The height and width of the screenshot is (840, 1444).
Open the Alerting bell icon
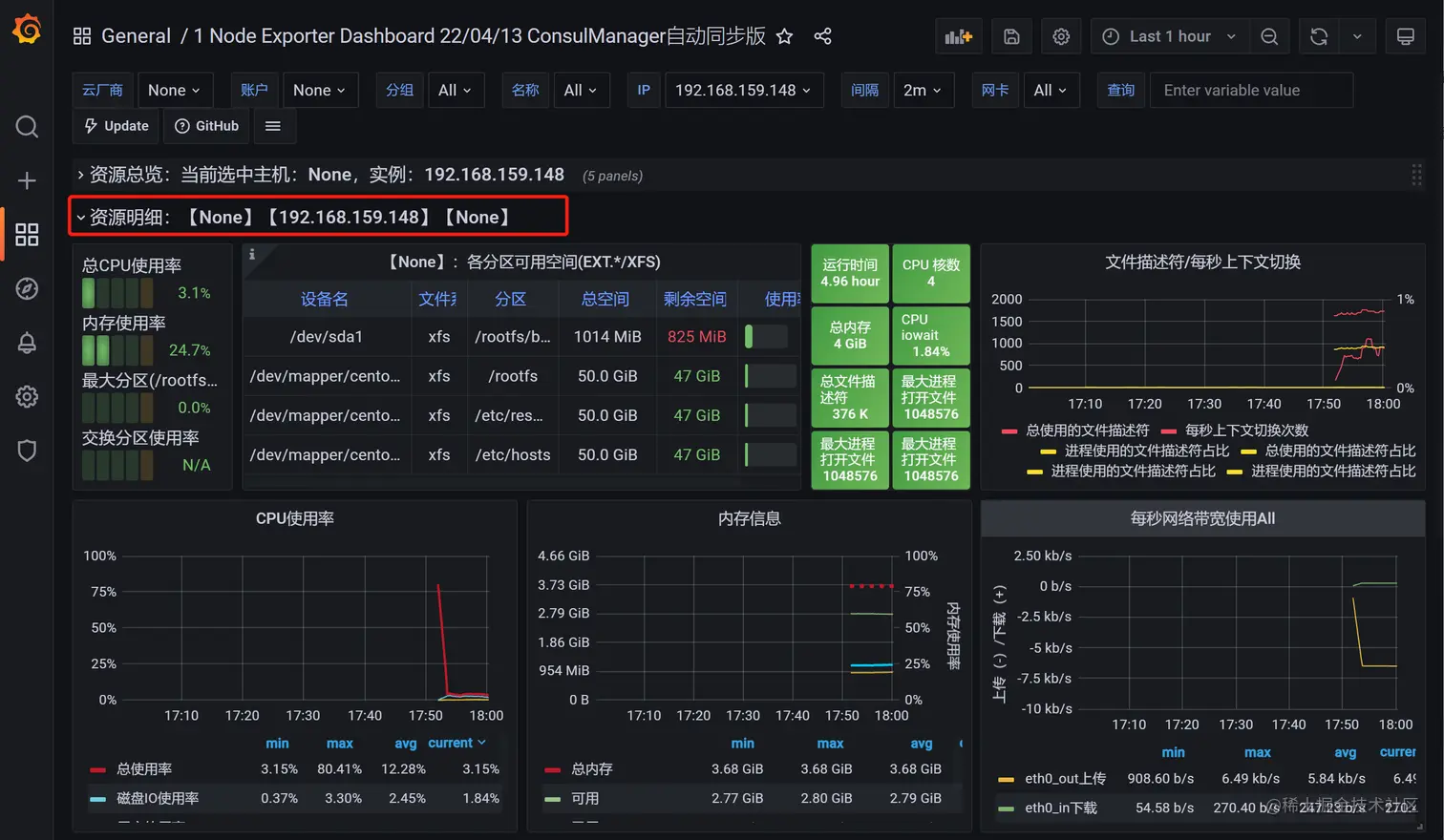pyautogui.click(x=27, y=343)
